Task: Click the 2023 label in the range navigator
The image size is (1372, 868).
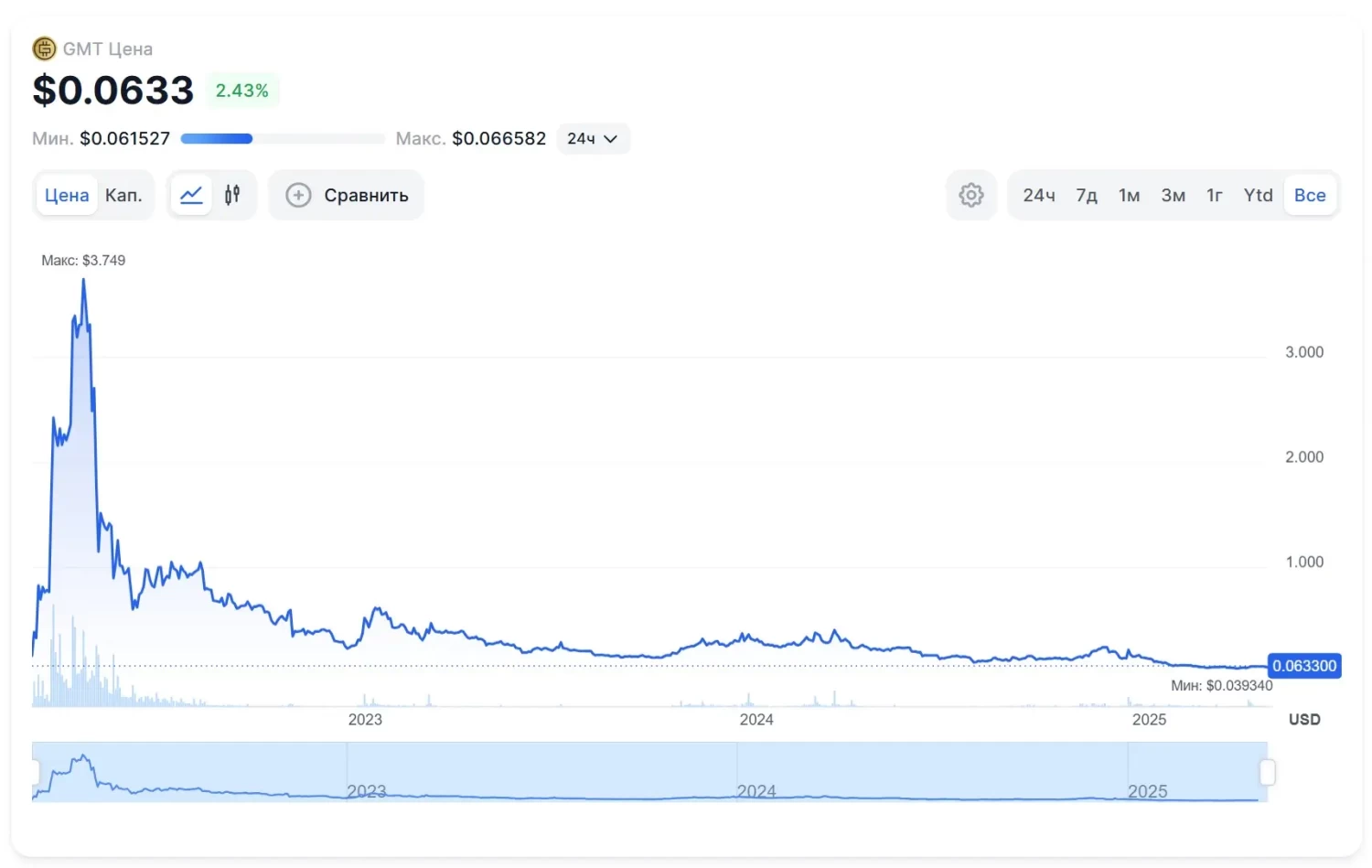Action: [367, 791]
